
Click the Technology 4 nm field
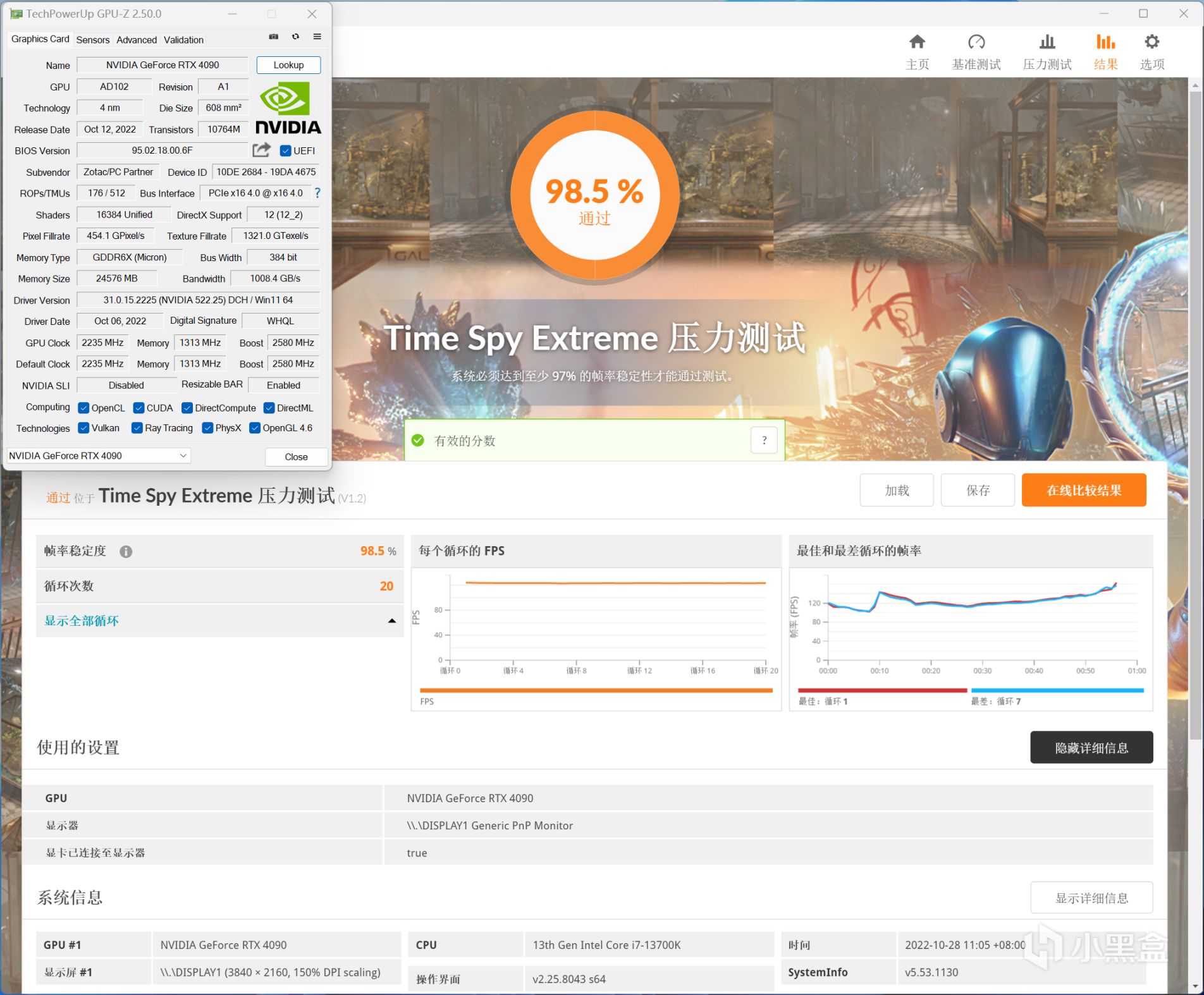(110, 108)
